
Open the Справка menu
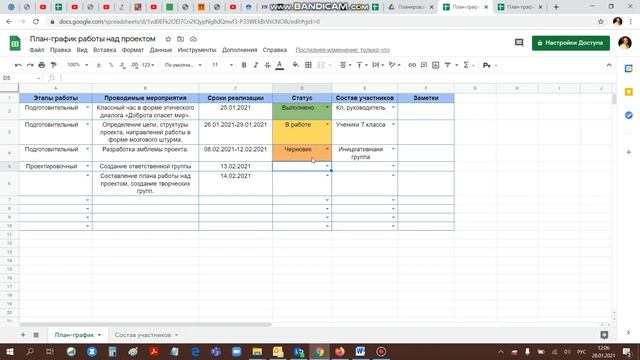click(x=275, y=50)
